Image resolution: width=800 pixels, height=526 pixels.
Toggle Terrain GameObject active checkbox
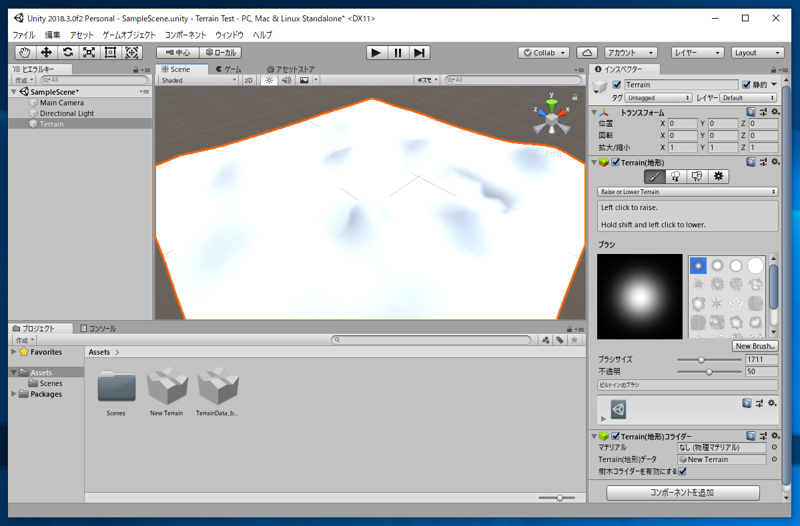[x=617, y=85]
